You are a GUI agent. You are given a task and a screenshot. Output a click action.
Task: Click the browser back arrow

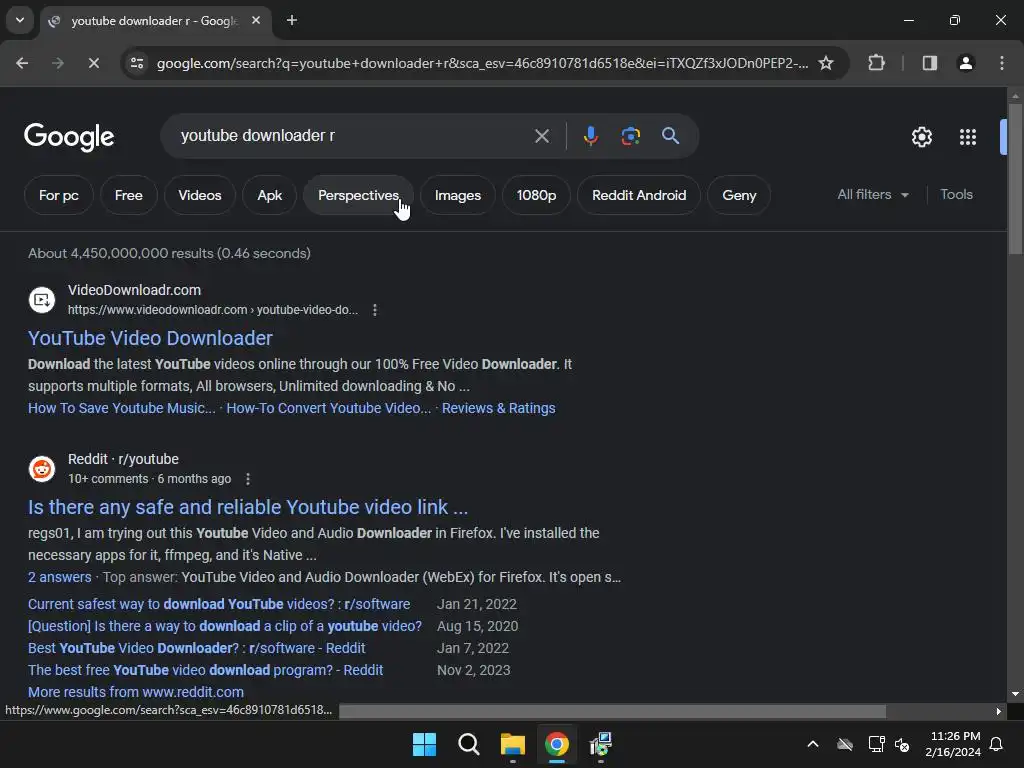pos(22,63)
